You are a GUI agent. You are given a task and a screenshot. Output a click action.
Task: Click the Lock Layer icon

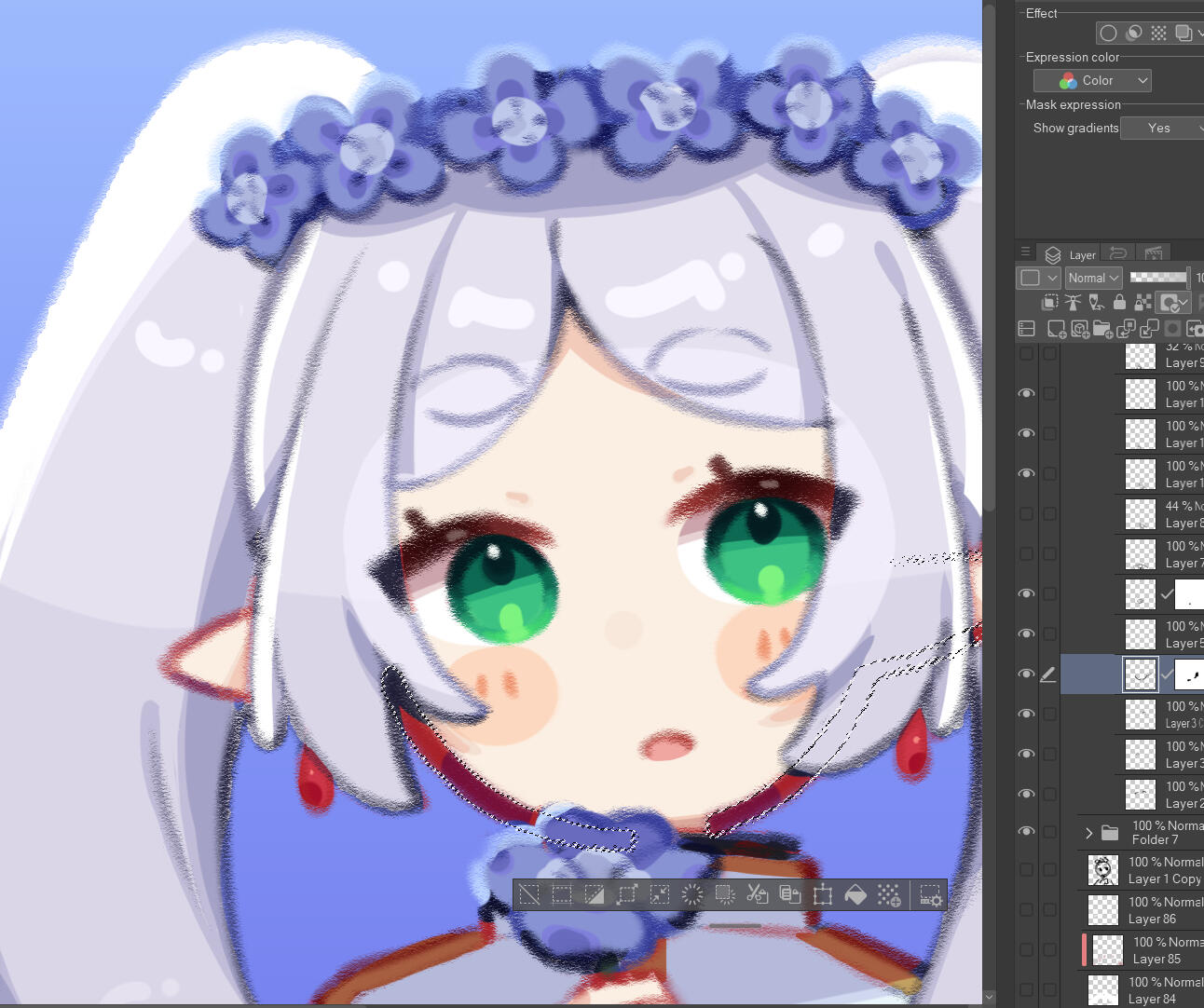tap(1119, 303)
